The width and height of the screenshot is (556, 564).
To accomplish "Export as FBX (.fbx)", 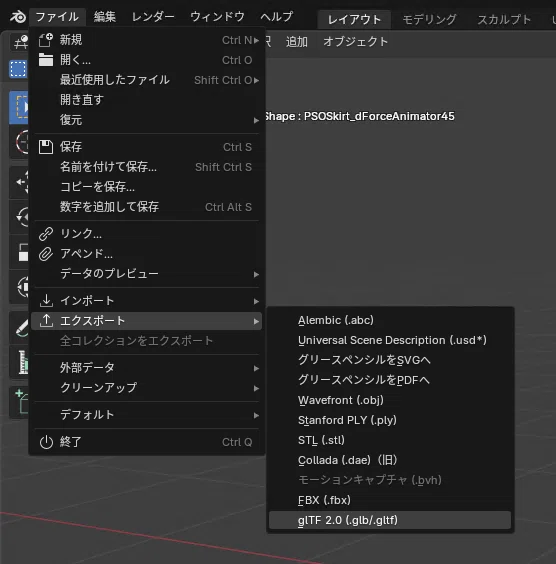I will click(390, 500).
